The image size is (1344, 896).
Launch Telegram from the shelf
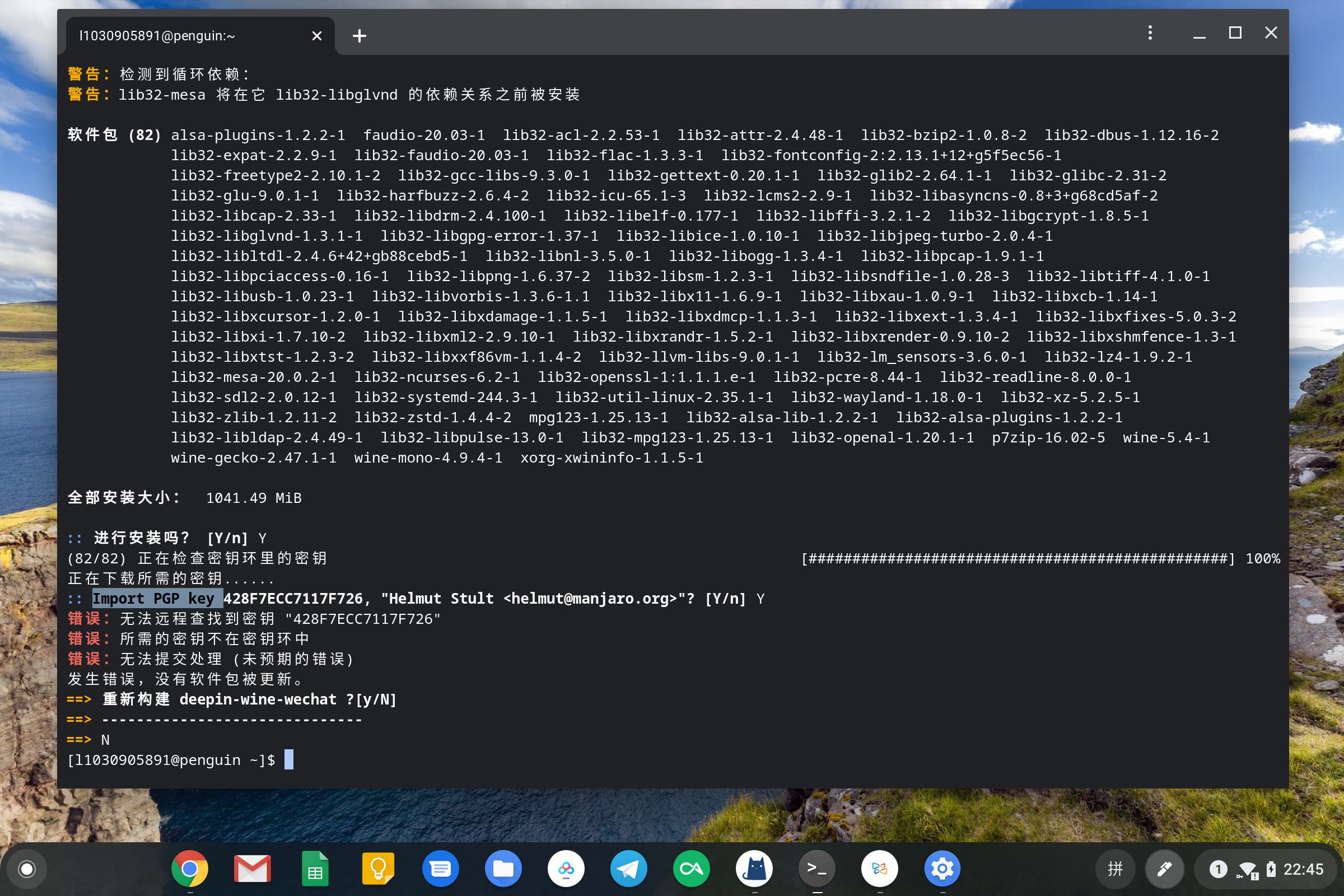[628, 869]
